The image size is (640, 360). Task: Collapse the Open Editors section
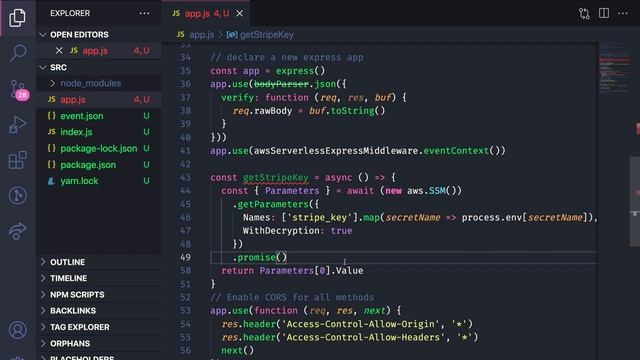[x=99, y=35]
